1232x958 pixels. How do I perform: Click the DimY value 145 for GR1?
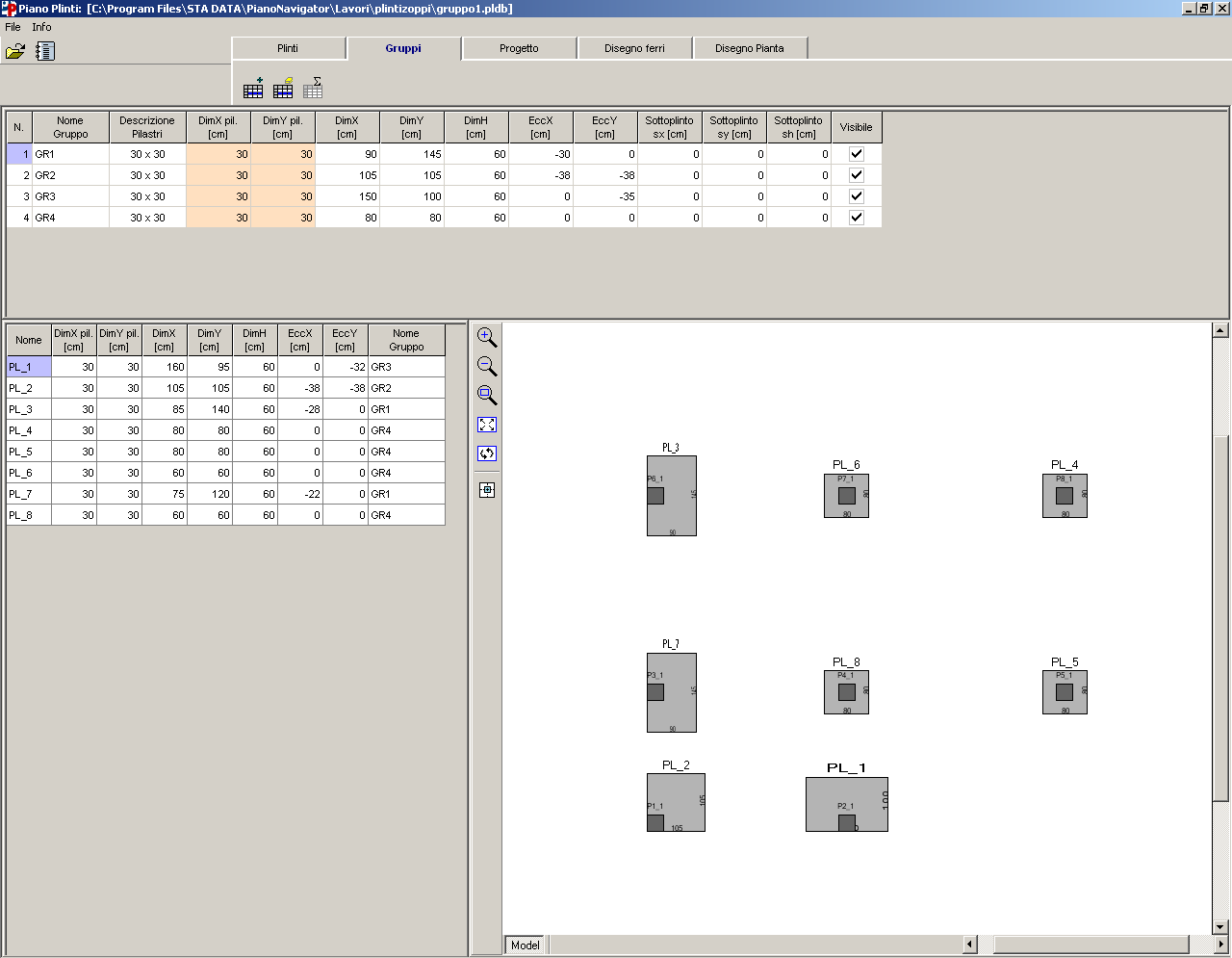pos(412,154)
